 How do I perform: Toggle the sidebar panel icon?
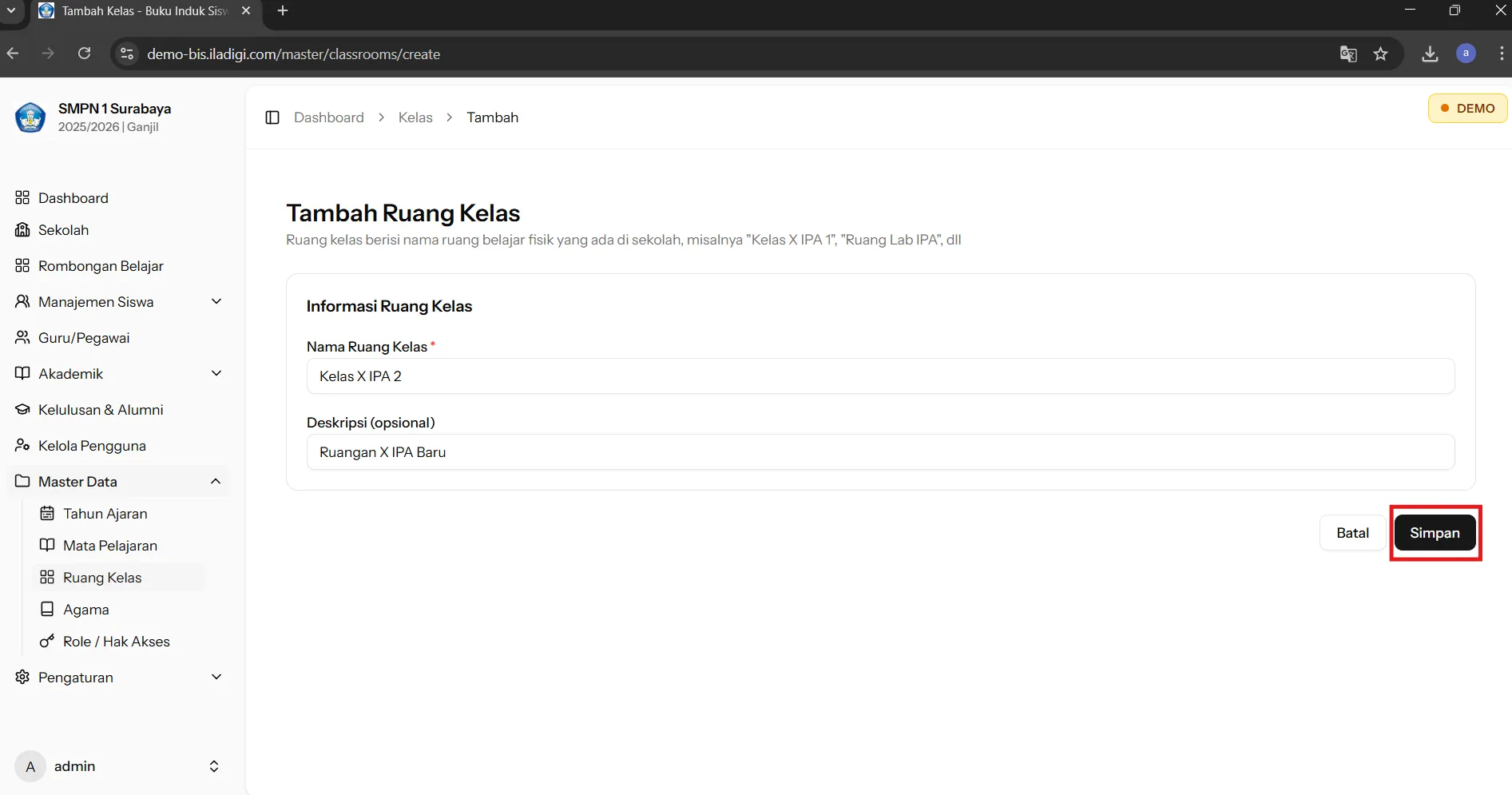272,117
